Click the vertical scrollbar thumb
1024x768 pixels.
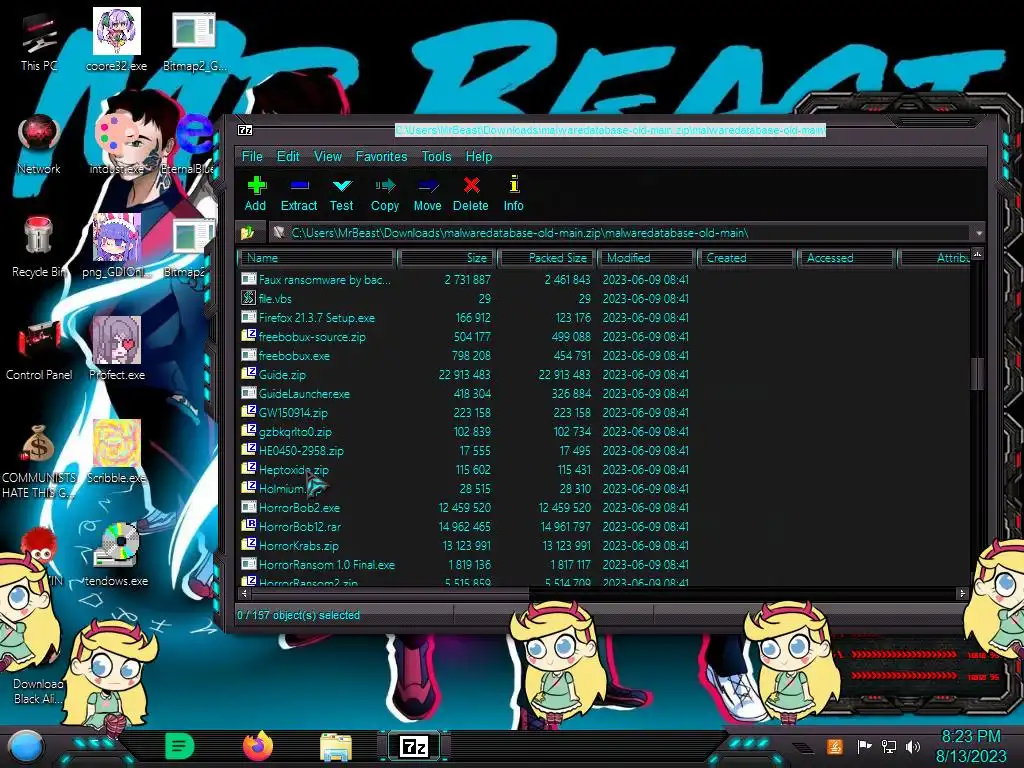point(978,374)
